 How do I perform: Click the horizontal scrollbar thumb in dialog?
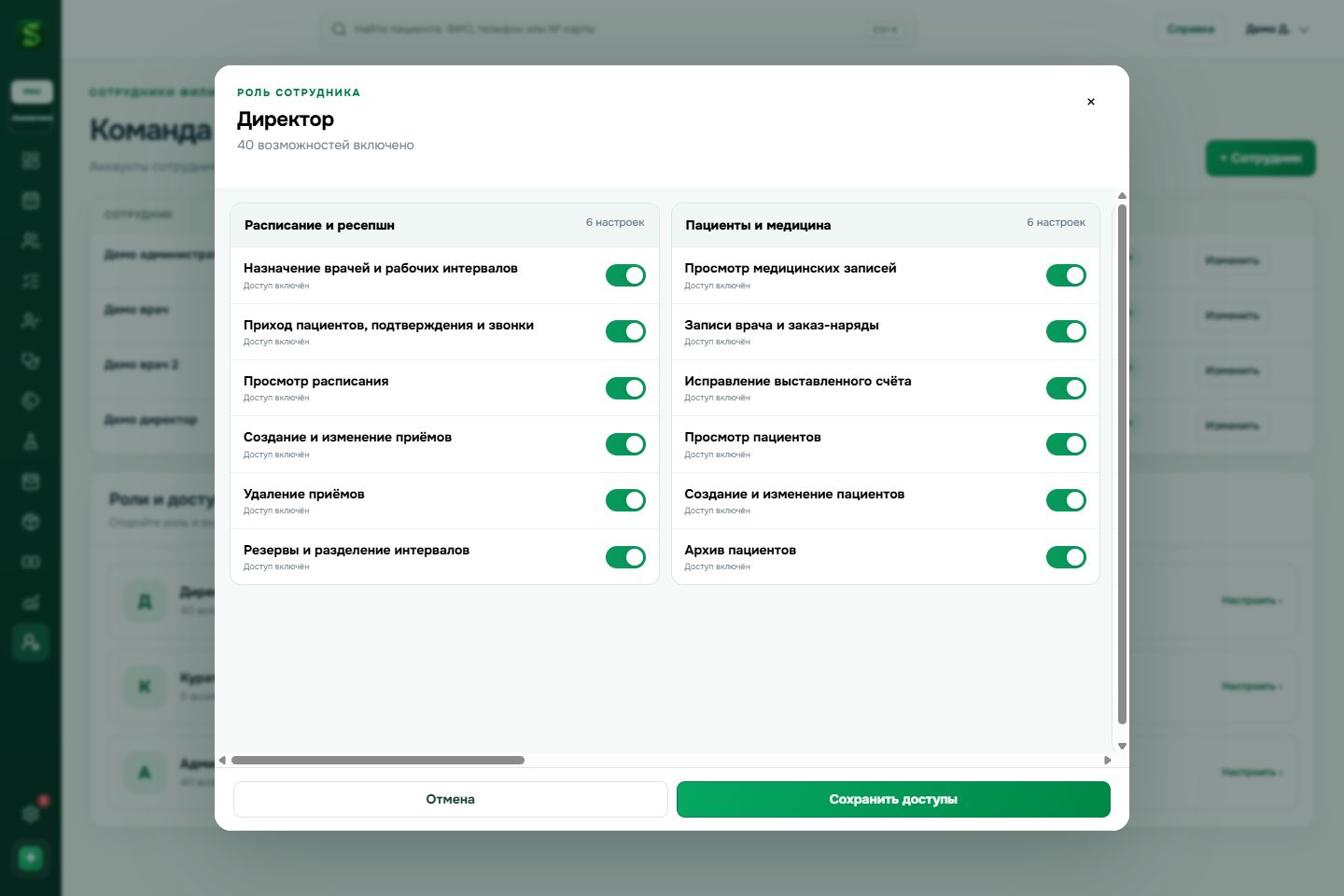click(x=378, y=760)
